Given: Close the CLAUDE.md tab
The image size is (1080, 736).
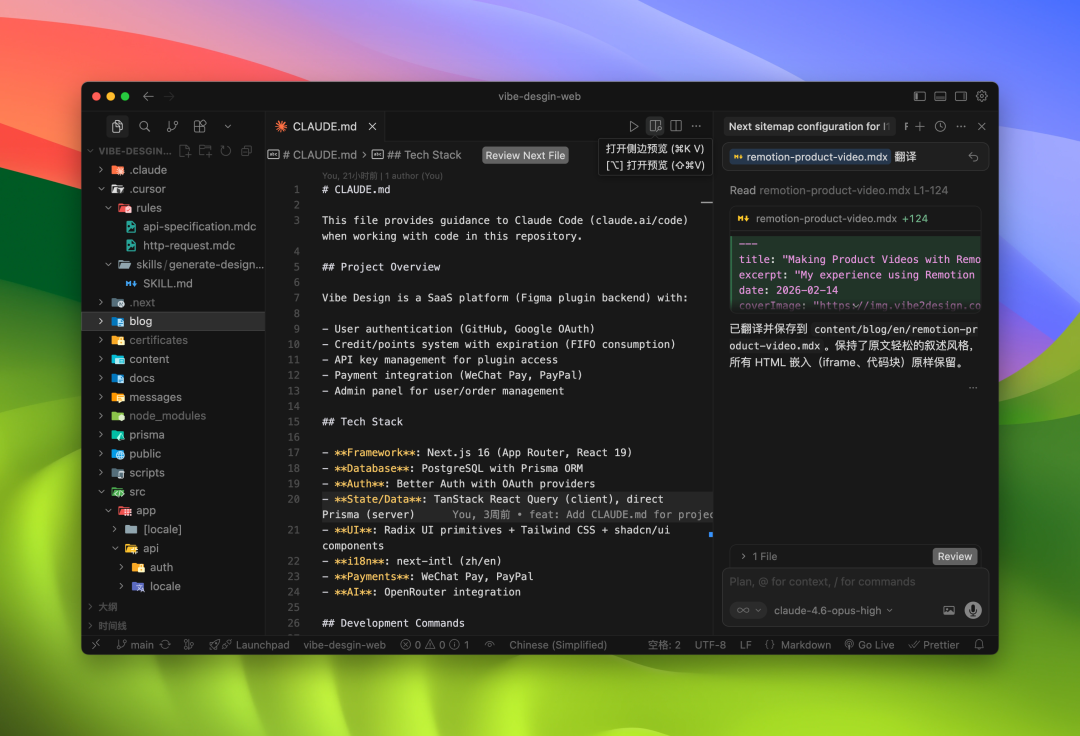Looking at the screenshot, I should 372,127.
